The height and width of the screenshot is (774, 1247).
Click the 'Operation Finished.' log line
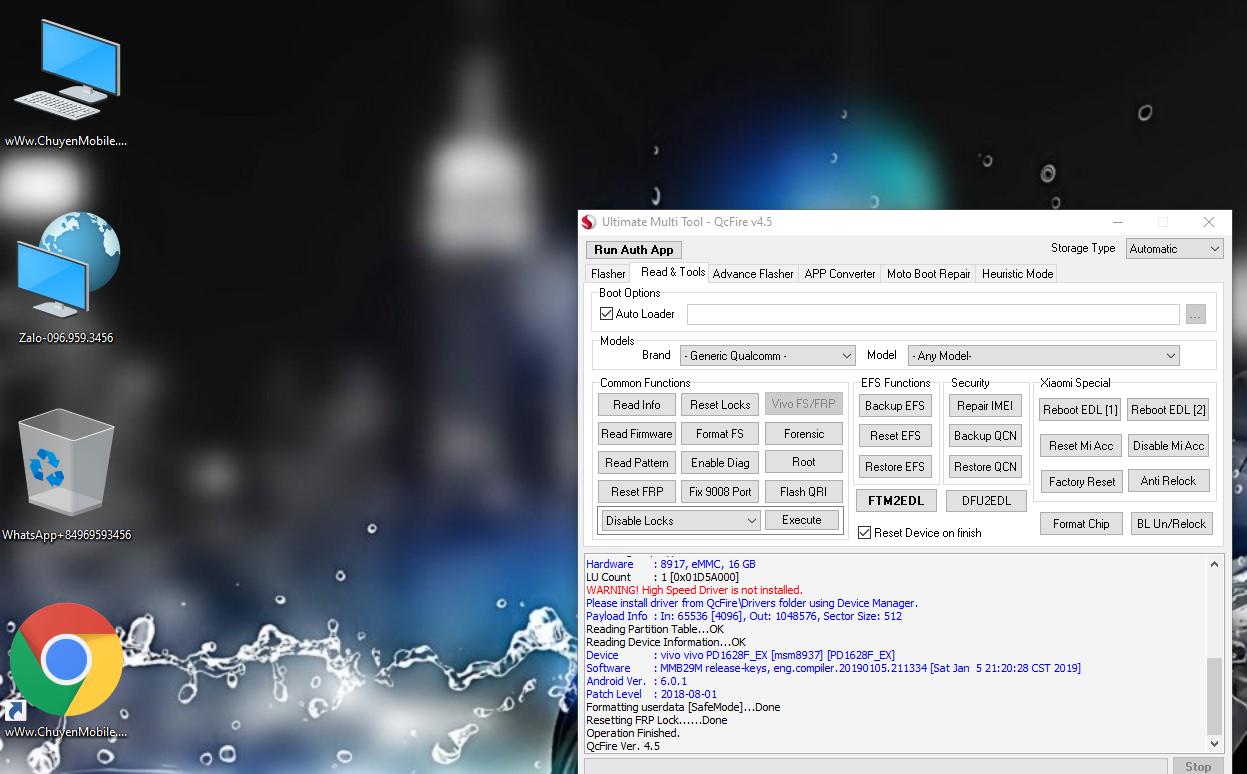(x=633, y=733)
